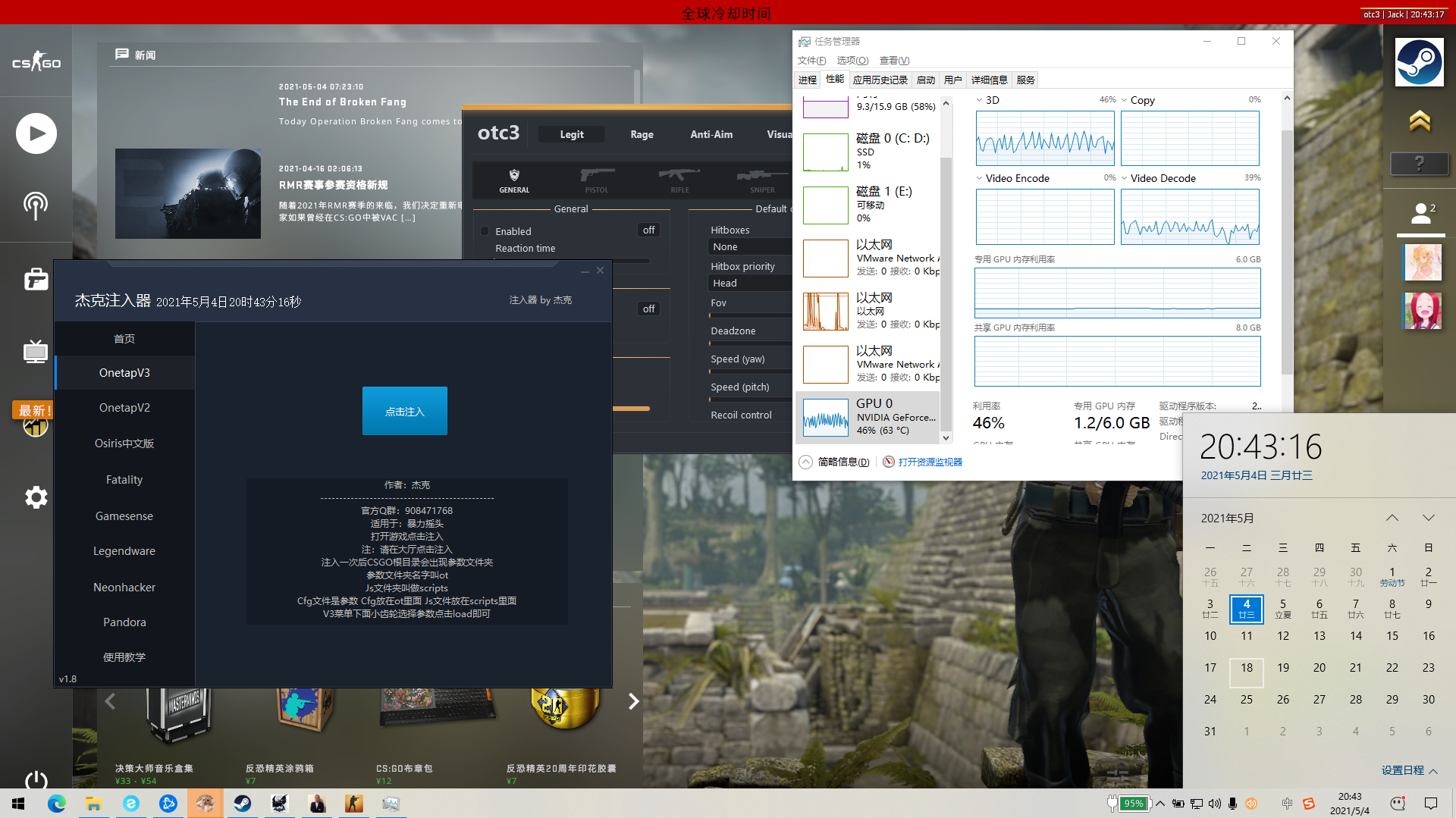Click the CS:GO play button icon
The image size is (1456, 818).
36,133
